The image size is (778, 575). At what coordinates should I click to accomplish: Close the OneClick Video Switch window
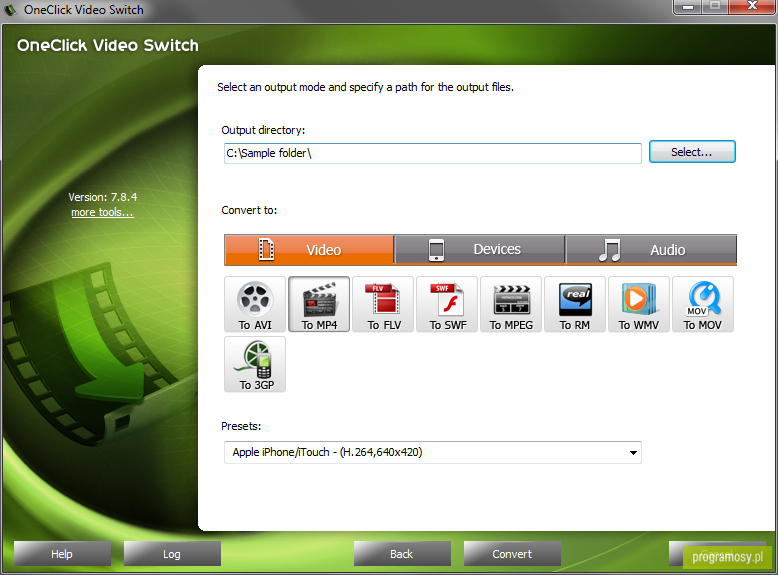752,6
